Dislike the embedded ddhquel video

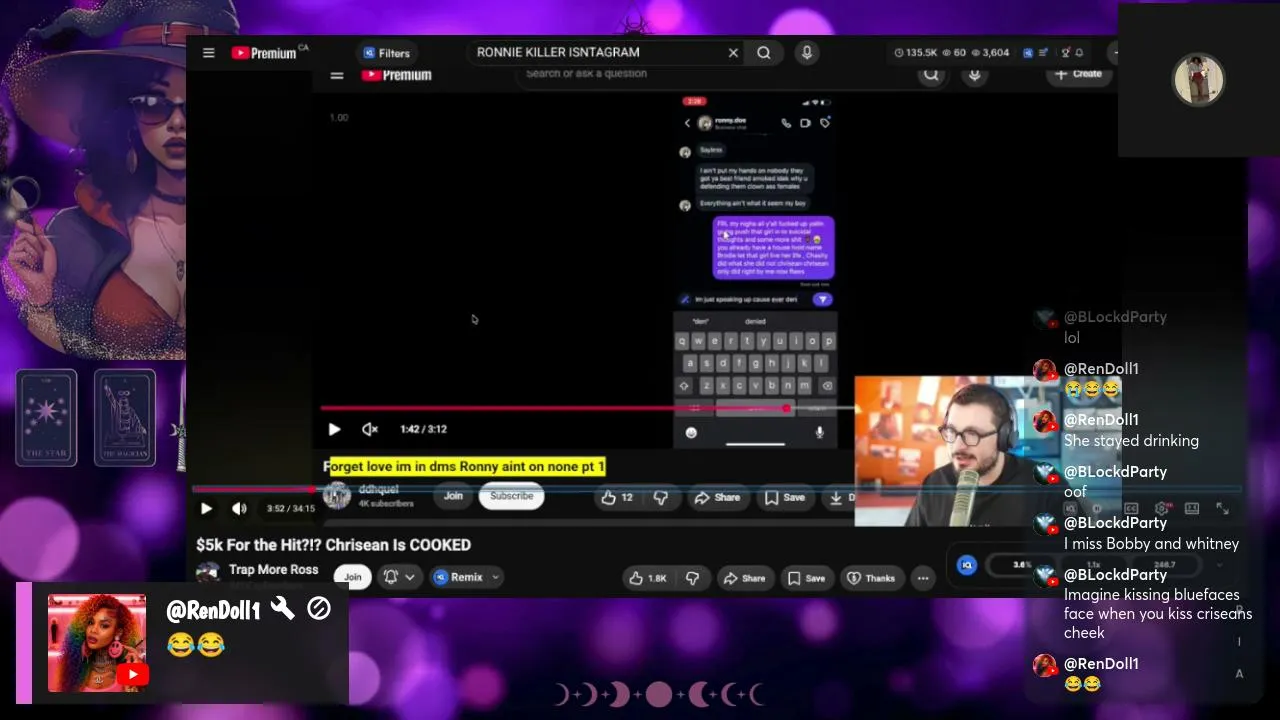point(660,497)
